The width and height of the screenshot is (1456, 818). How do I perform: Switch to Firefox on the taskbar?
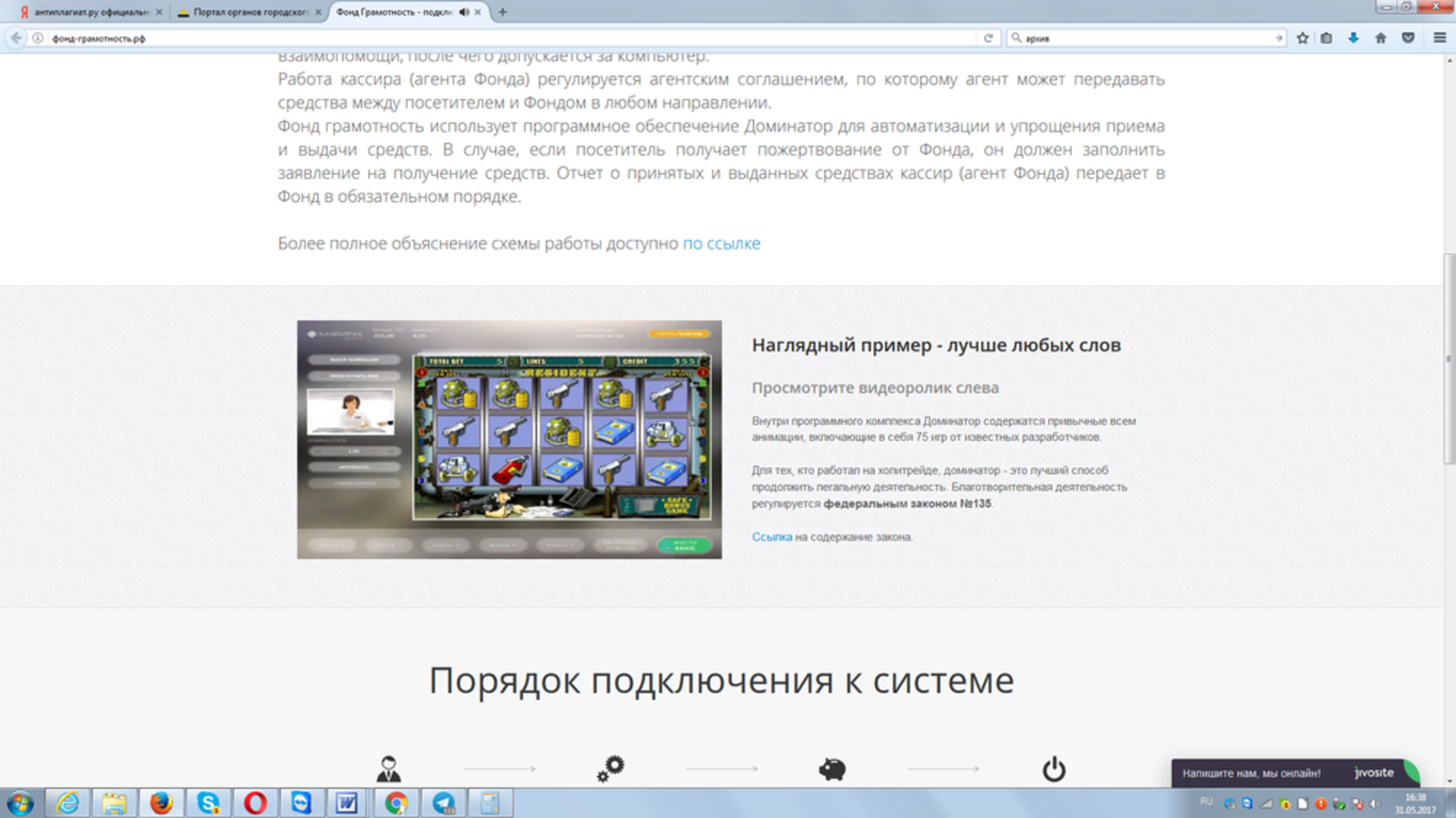161,803
